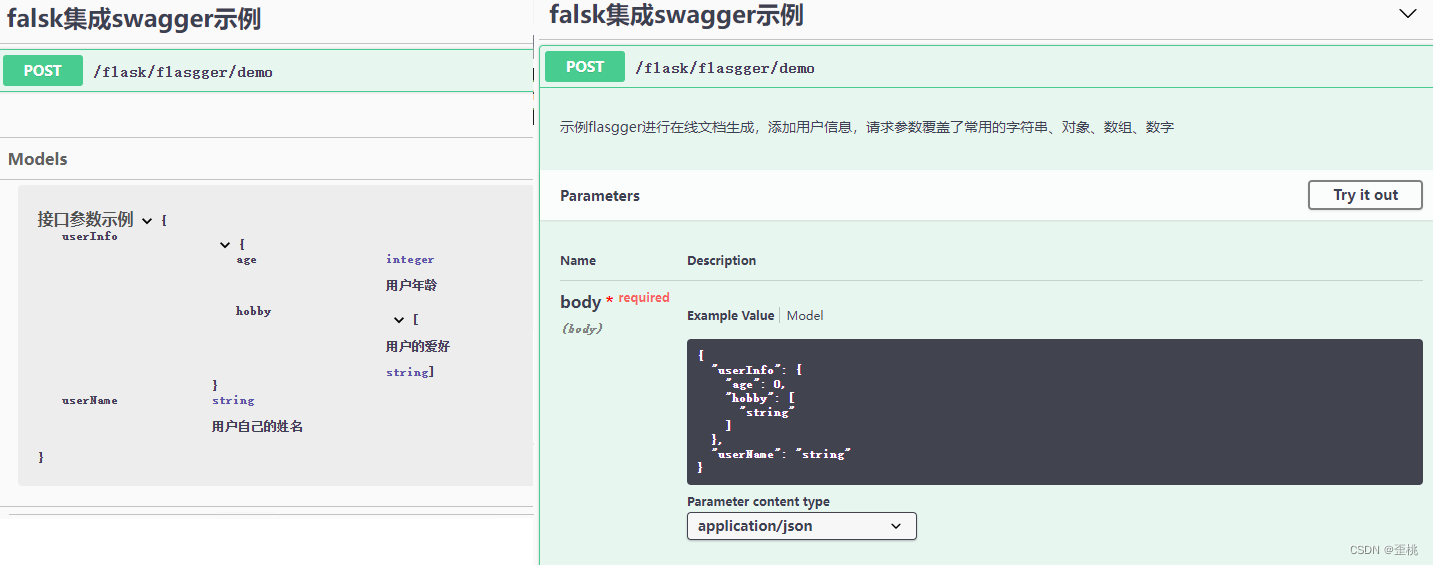1433x565 pixels.
Task: Click the 用户的爱好 description text
Action: click(x=418, y=346)
